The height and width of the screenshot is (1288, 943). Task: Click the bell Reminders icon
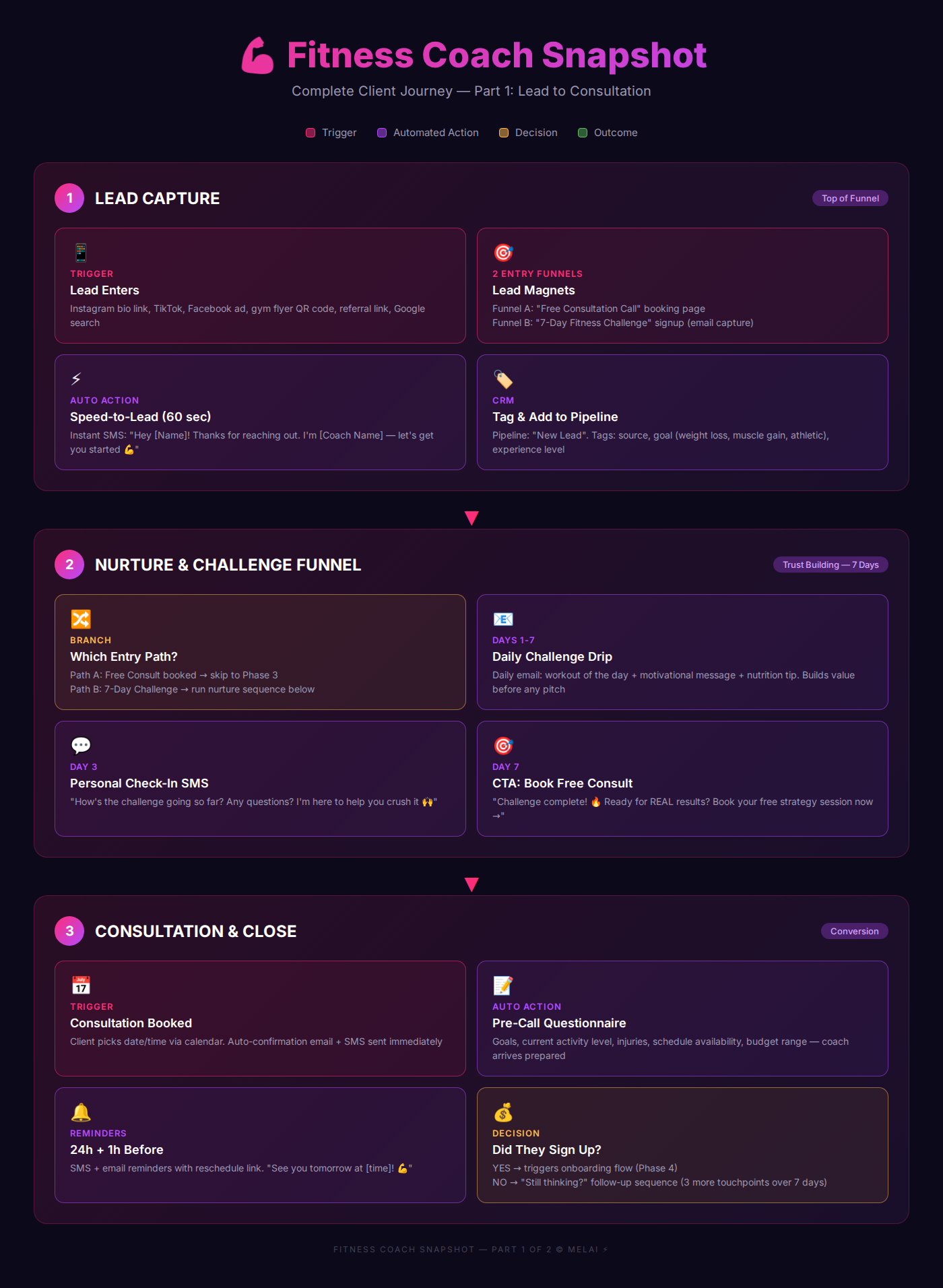pos(81,1112)
